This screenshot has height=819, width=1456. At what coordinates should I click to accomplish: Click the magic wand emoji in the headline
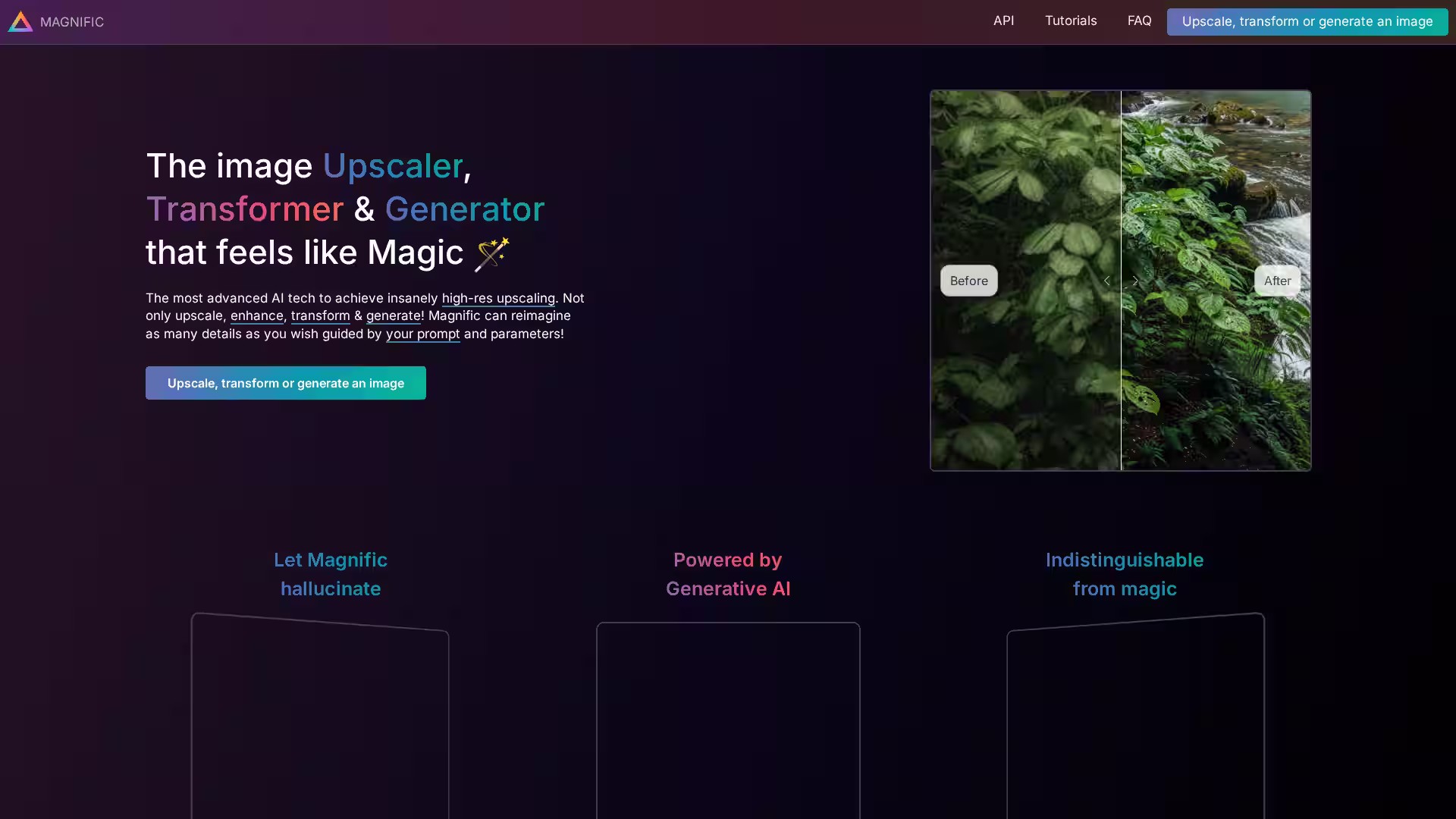coord(491,253)
